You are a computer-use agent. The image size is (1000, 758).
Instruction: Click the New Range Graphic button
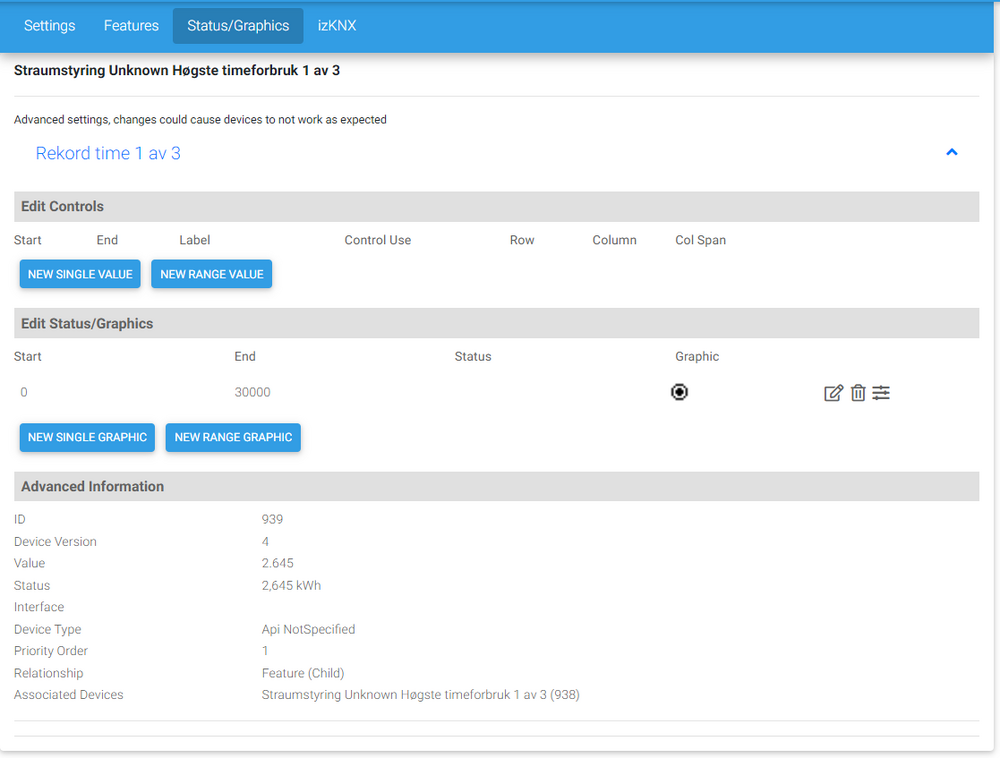pos(233,437)
